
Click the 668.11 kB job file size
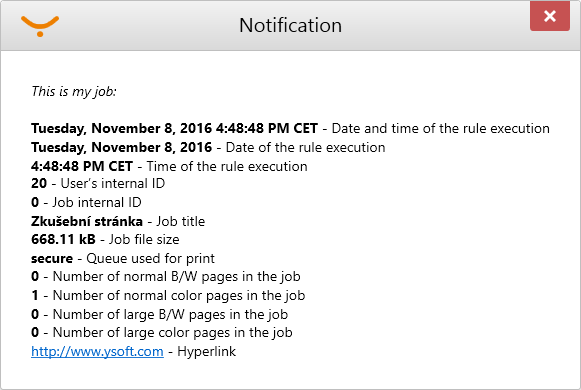[x=63, y=239]
